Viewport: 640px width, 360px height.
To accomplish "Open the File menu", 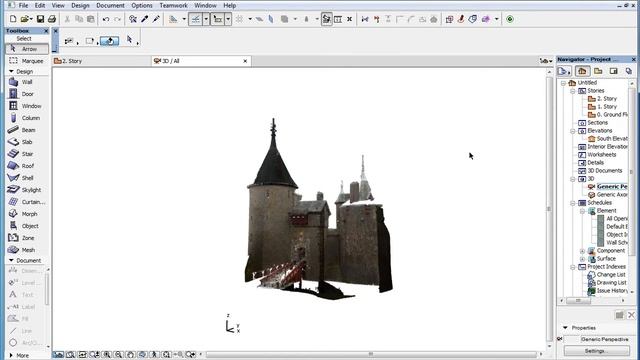I will coord(23,6).
